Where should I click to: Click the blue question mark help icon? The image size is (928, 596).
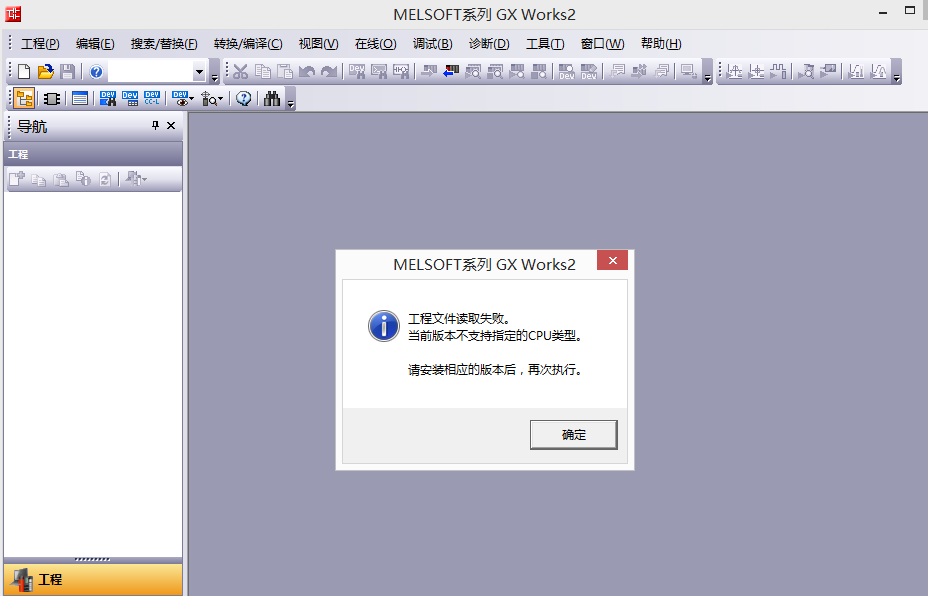click(x=96, y=71)
